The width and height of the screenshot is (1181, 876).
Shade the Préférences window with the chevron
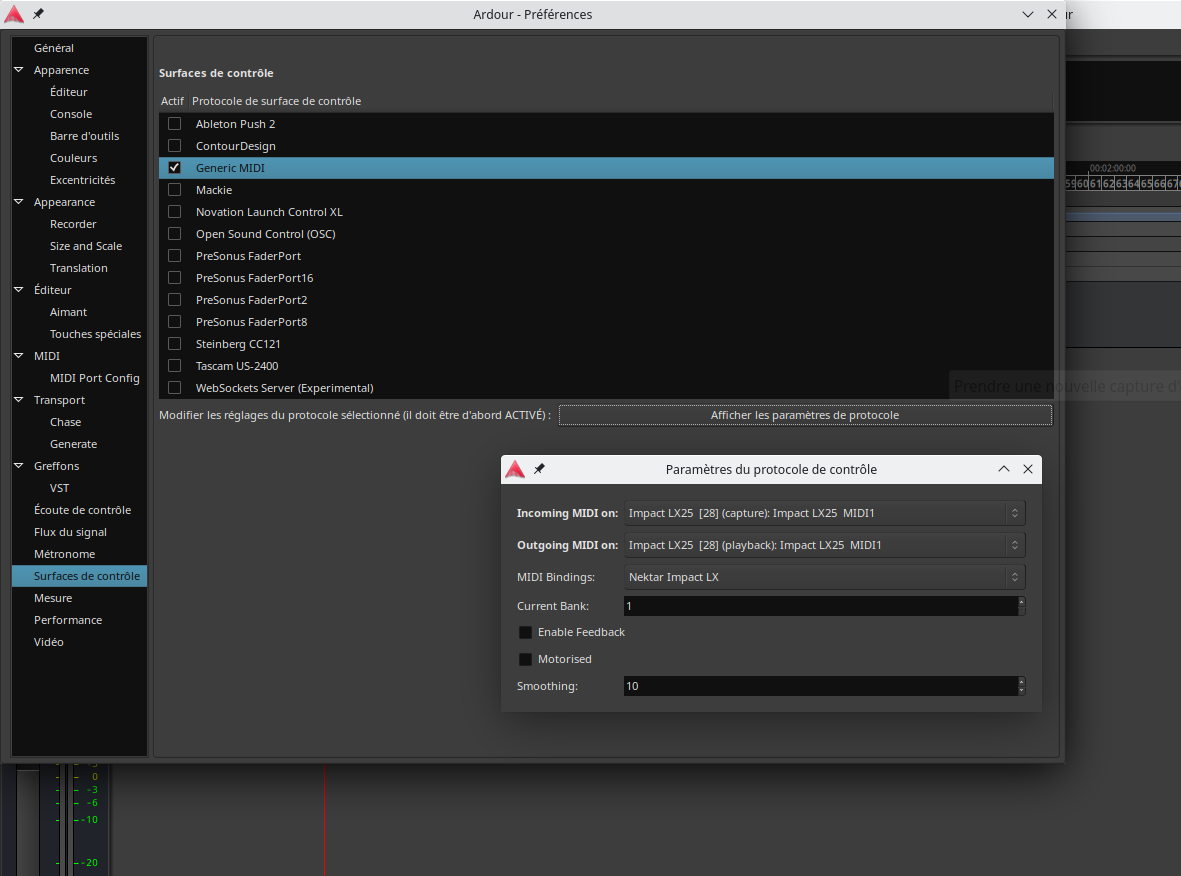point(1027,14)
